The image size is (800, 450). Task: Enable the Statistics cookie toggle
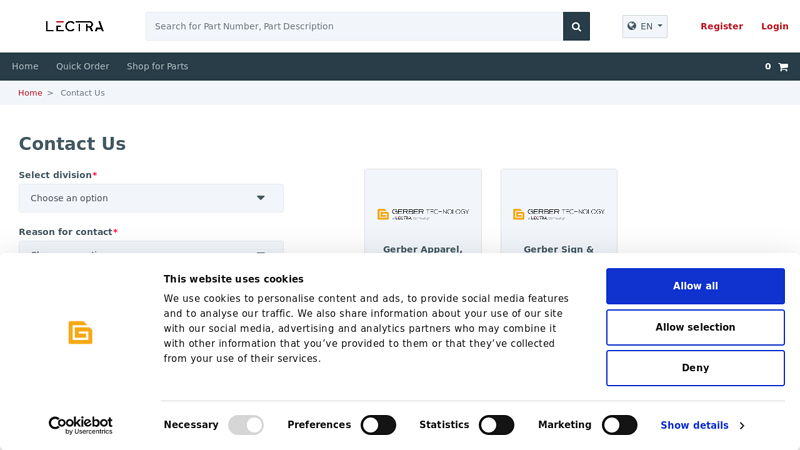pos(496,425)
